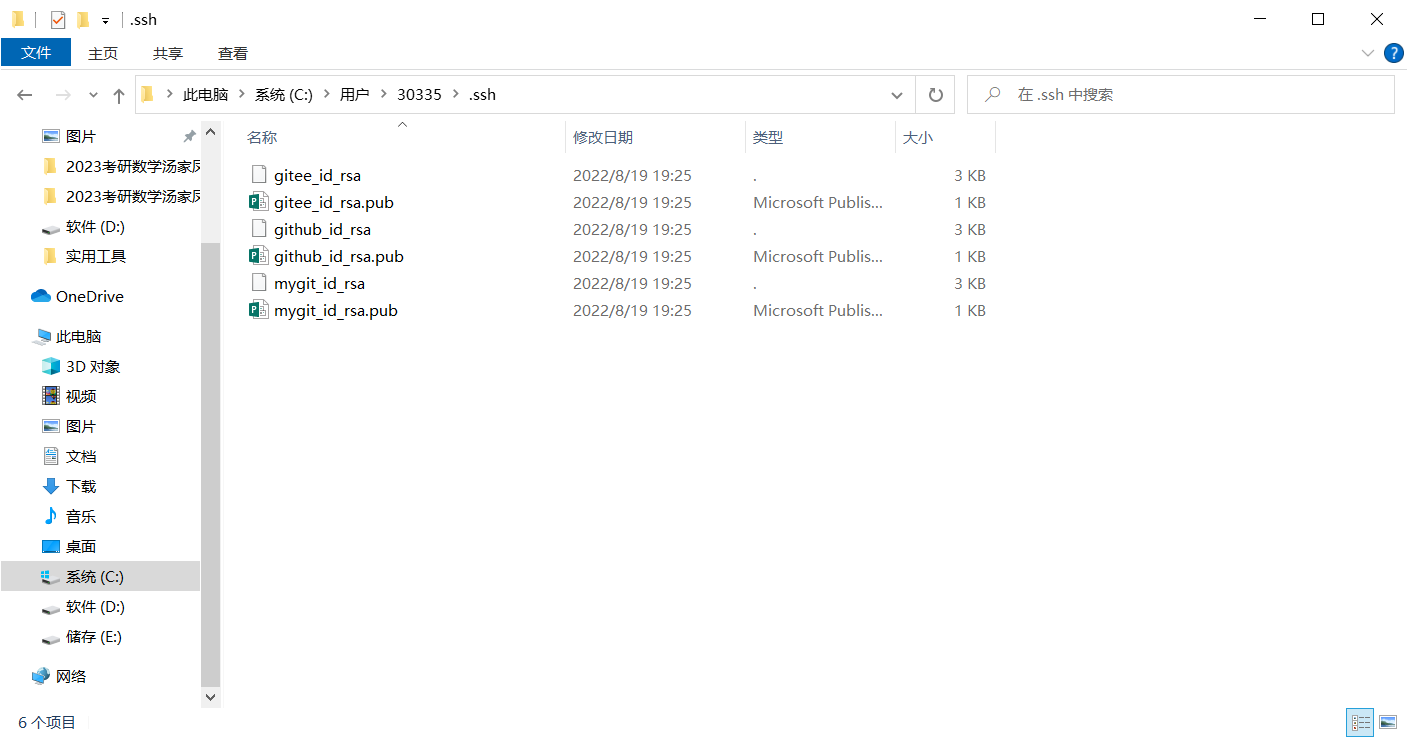Expand root chevron before 此电脑 in address bar
The height and width of the screenshot is (738, 1408).
pyautogui.click(x=170, y=95)
